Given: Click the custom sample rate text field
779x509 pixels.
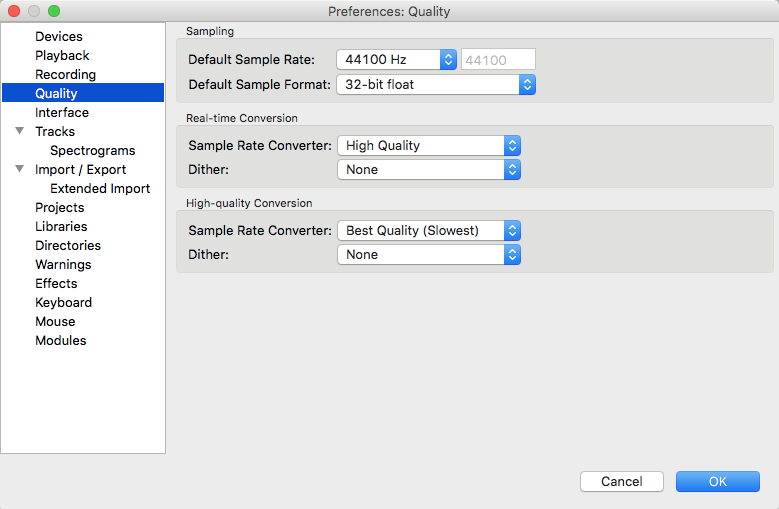Looking at the screenshot, I should [x=498, y=60].
